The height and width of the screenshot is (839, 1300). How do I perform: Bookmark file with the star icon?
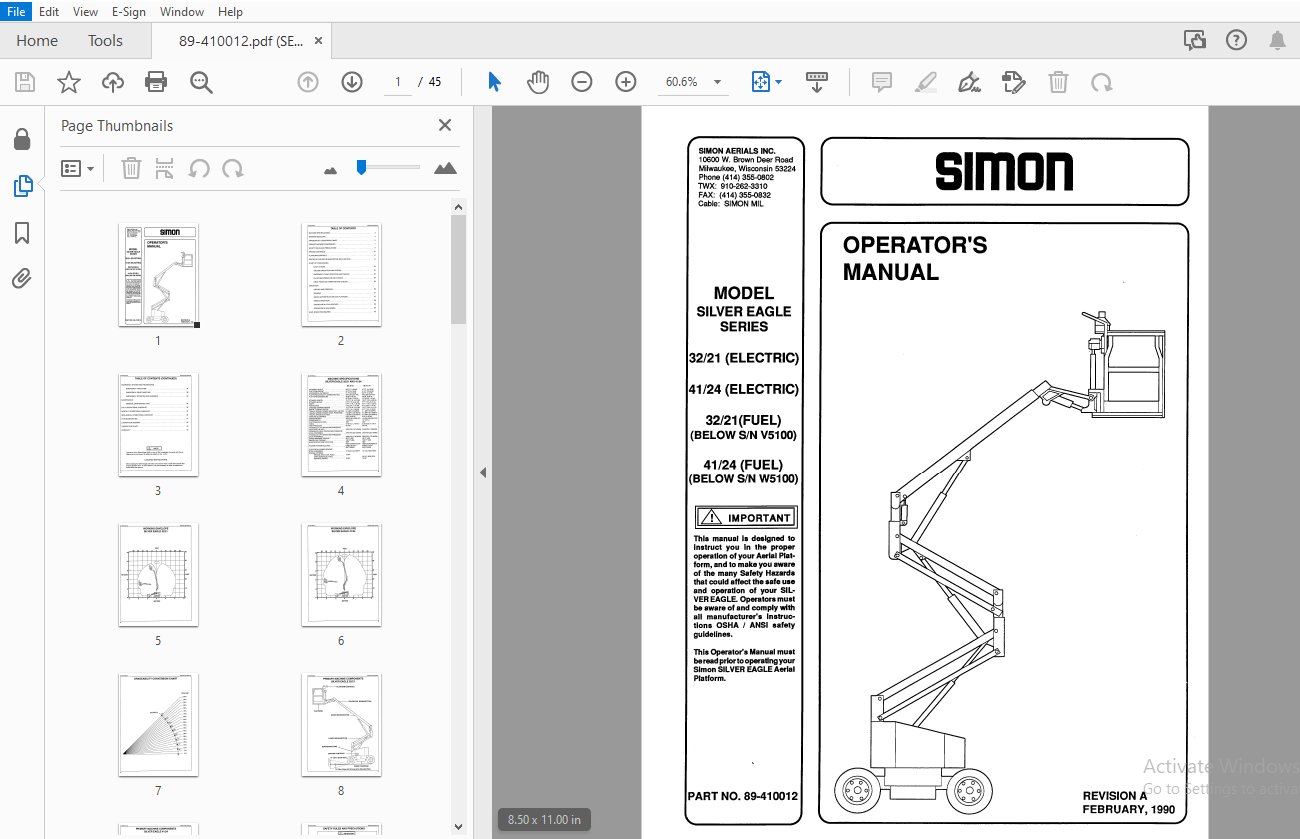(x=69, y=82)
